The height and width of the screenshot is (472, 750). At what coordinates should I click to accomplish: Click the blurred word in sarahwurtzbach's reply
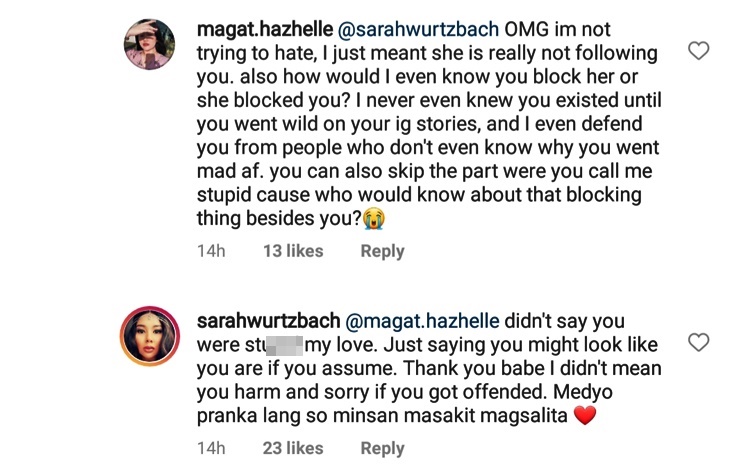pos(270,346)
